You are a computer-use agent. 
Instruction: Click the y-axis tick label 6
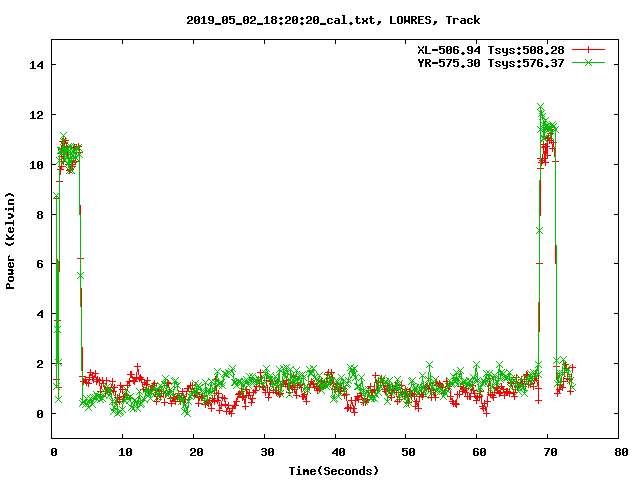(40, 264)
